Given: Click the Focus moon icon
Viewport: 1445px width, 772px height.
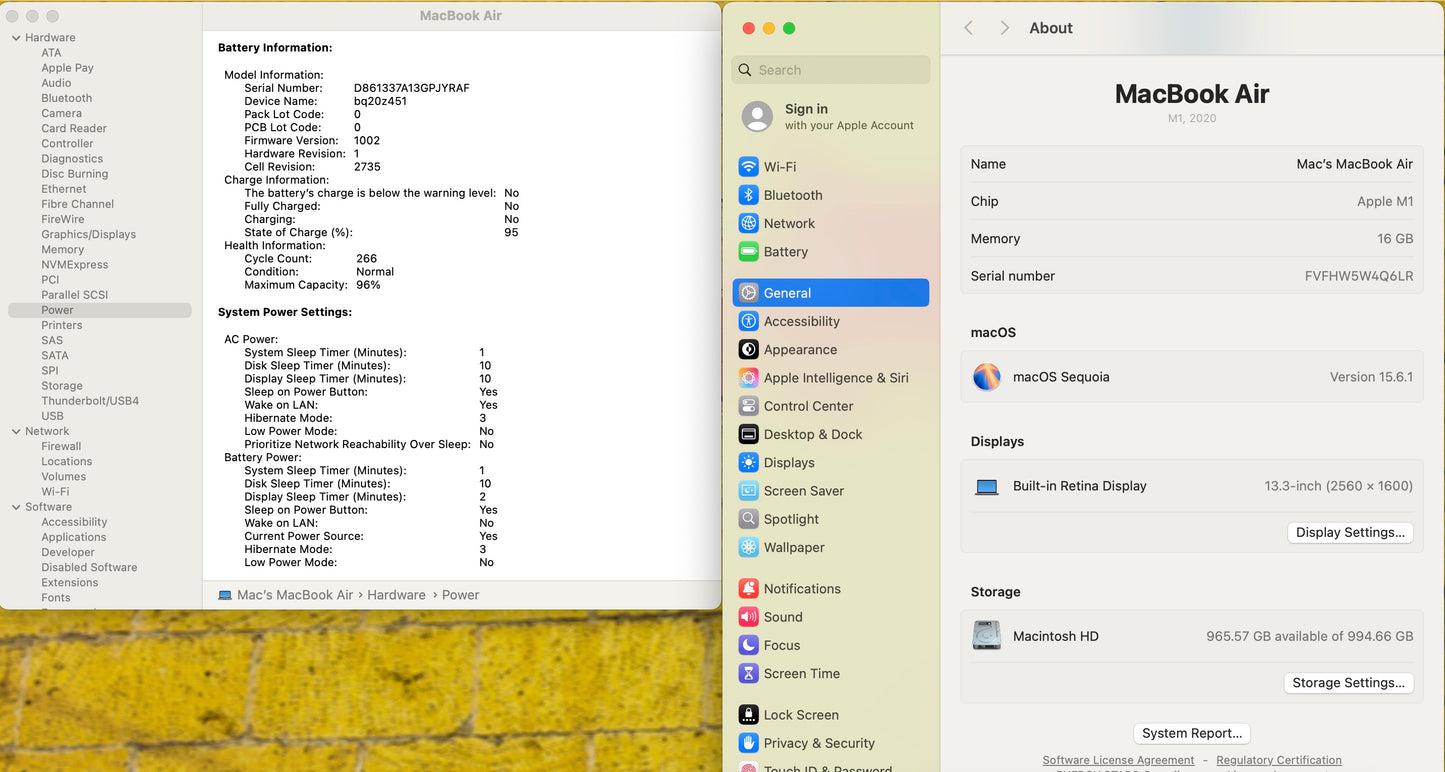Looking at the screenshot, I should tap(748, 645).
